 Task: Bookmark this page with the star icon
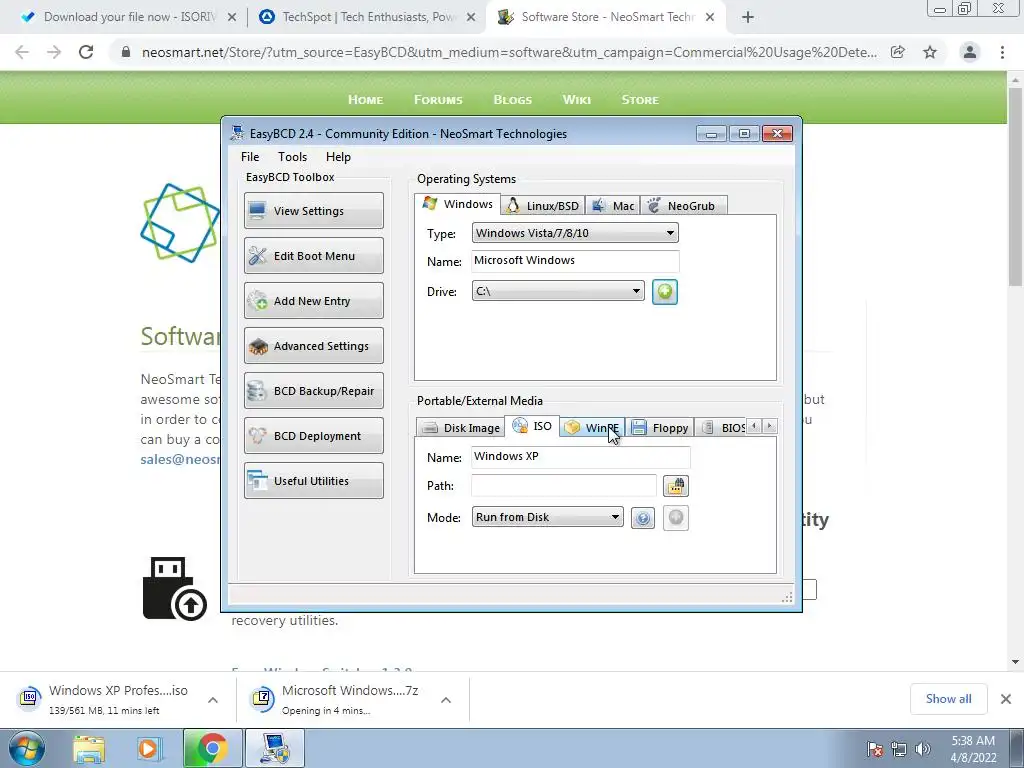point(930,52)
